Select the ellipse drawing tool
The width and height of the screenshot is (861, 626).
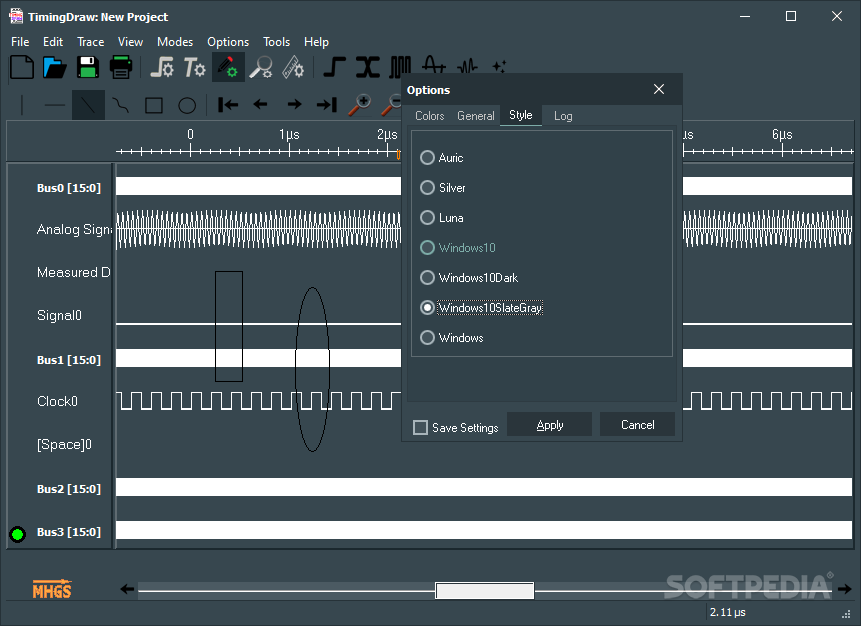click(x=187, y=105)
